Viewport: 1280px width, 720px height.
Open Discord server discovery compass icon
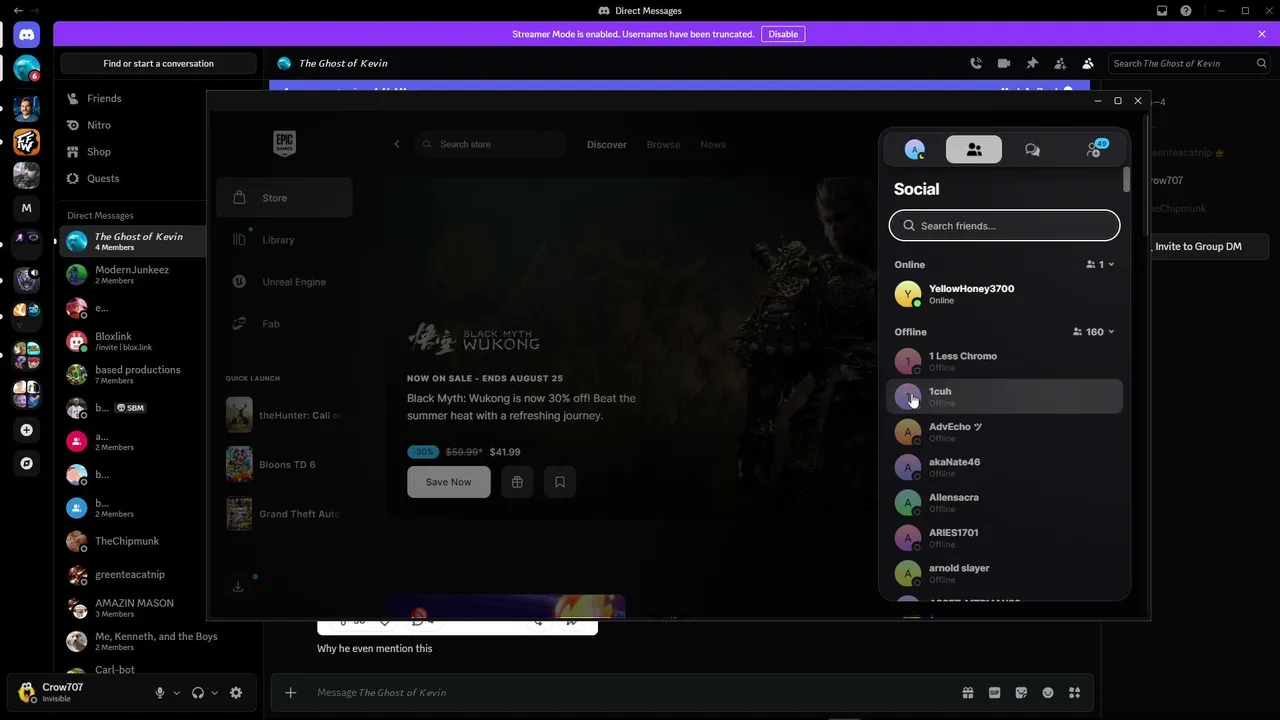coord(27,463)
